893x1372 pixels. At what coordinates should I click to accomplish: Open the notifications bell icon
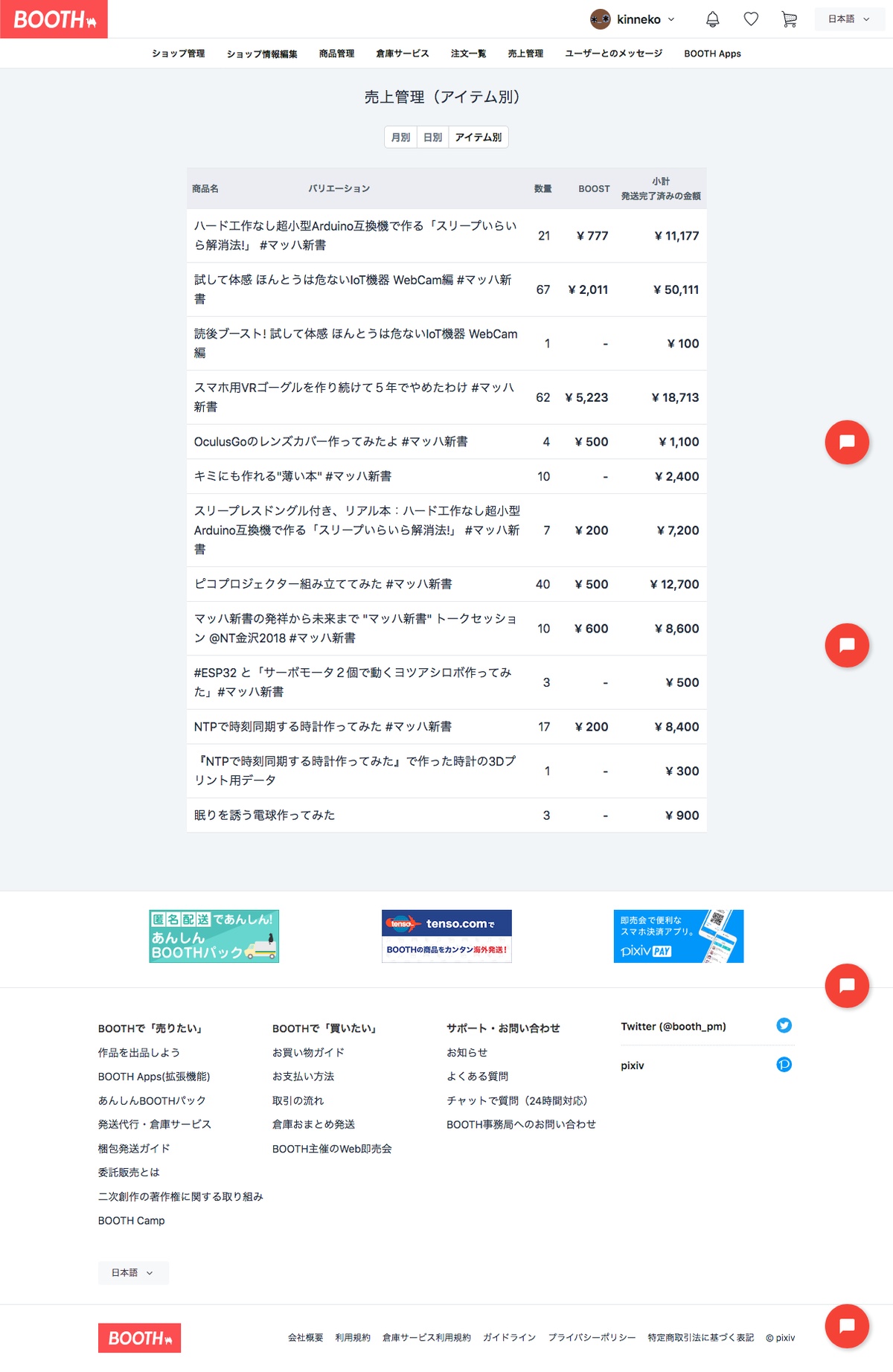[712, 19]
